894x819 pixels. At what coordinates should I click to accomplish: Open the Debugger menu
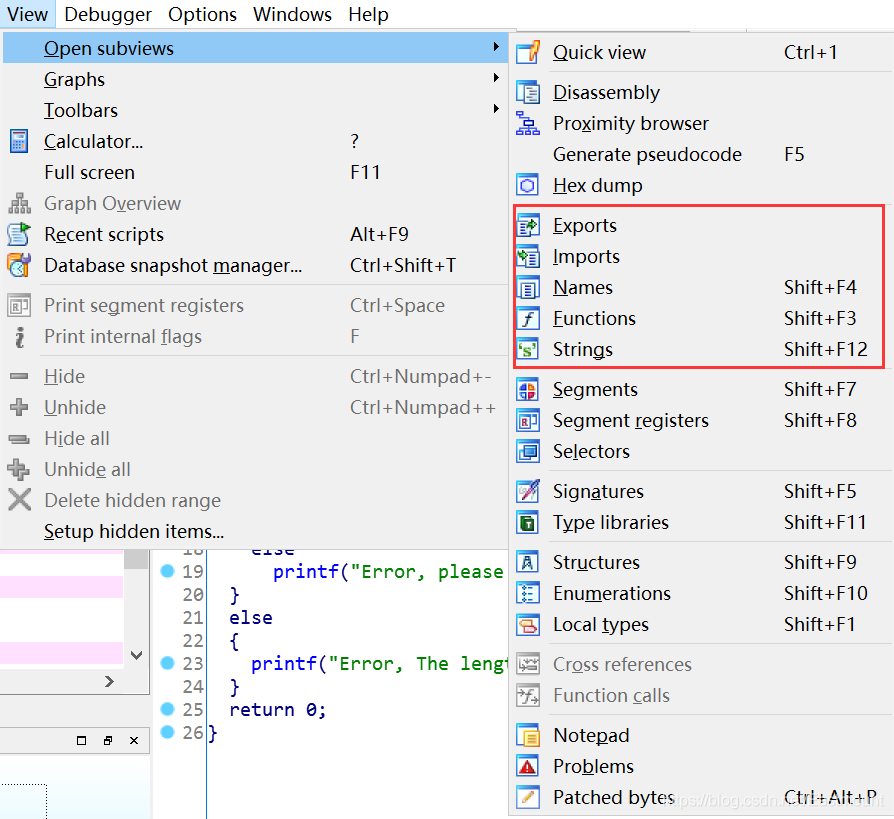[x=108, y=14]
